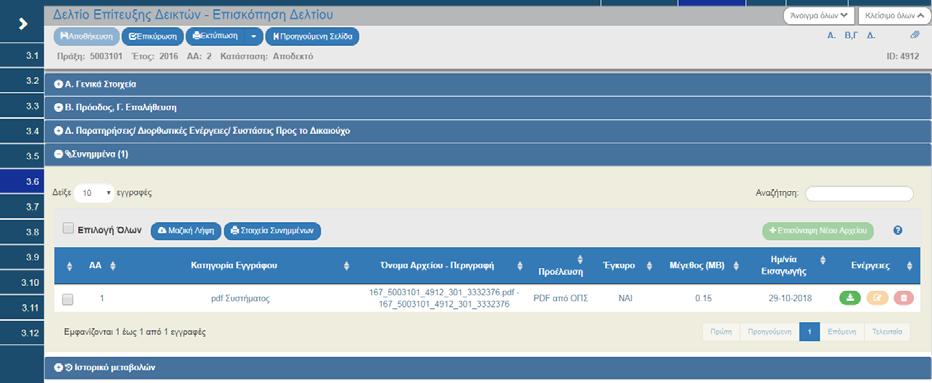Screen dimensions: 932x383
Task: Go to sidebar item 3.8
Action: point(22,232)
